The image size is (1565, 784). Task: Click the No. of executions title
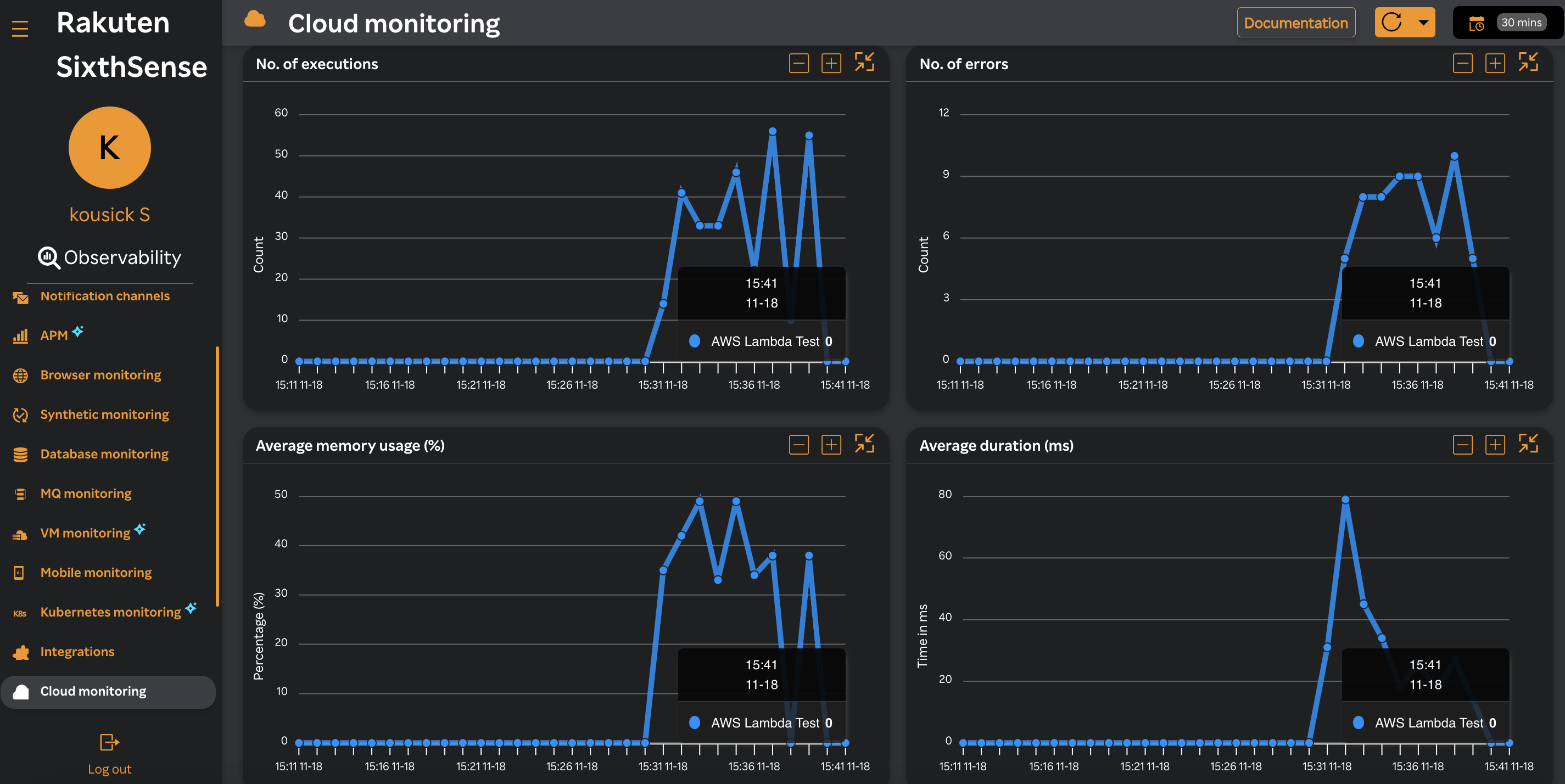316,64
